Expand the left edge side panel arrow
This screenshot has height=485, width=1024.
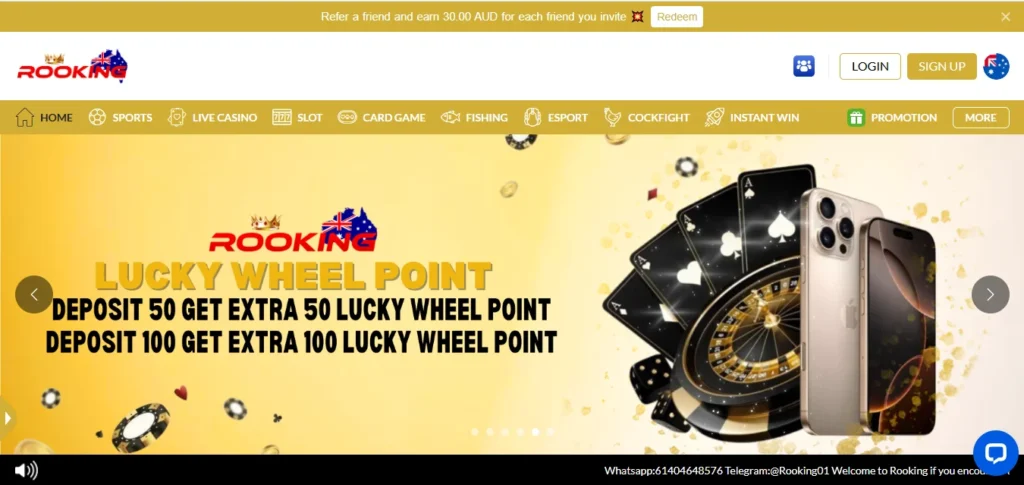[x=7, y=418]
